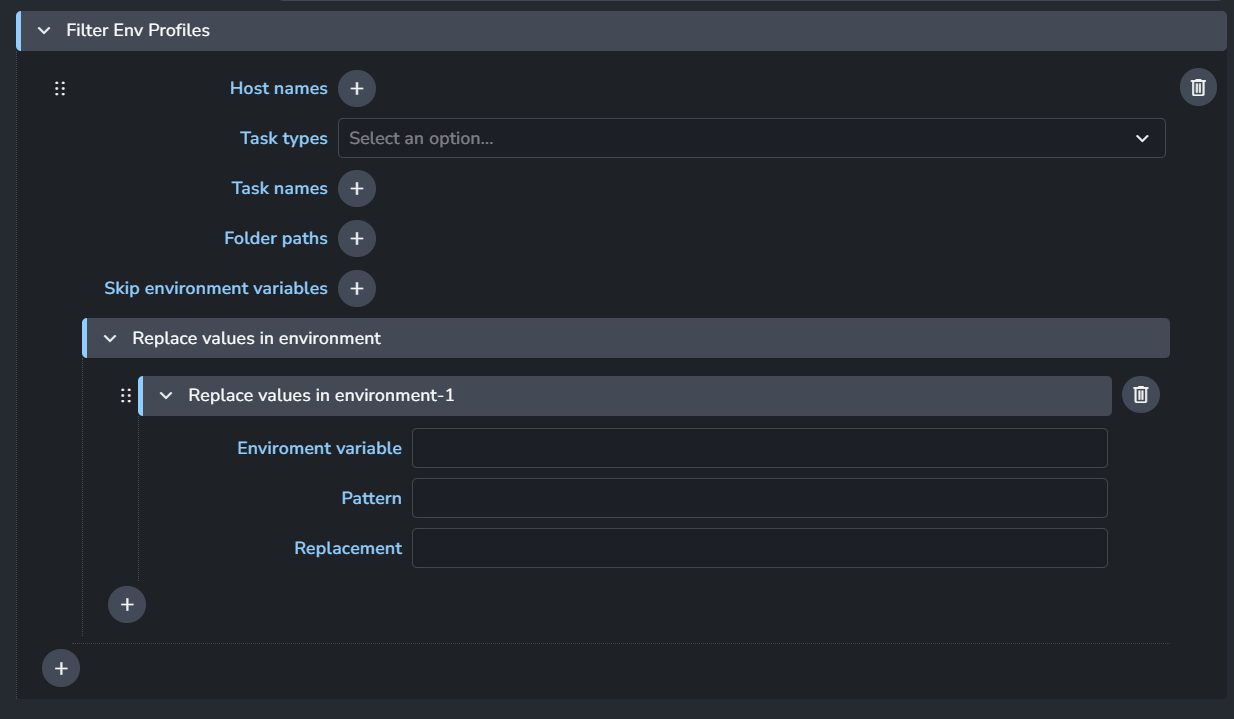
Task: Click into the Pattern input field
Action: point(759,498)
